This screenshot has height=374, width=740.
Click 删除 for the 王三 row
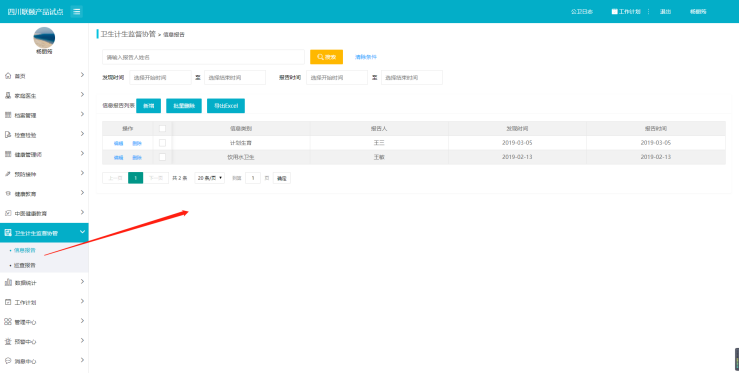[137, 143]
